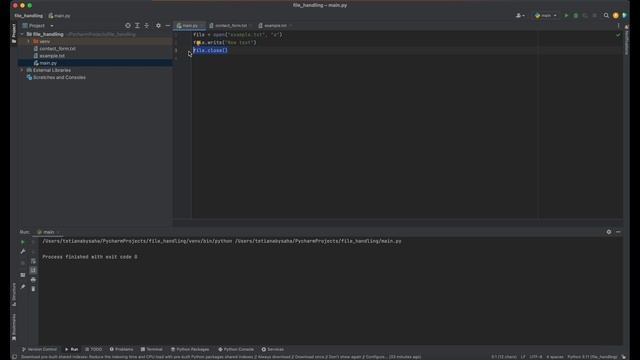Open Project view selector dropdown
Image resolution: width=640 pixels, height=360 pixels.
point(38,25)
